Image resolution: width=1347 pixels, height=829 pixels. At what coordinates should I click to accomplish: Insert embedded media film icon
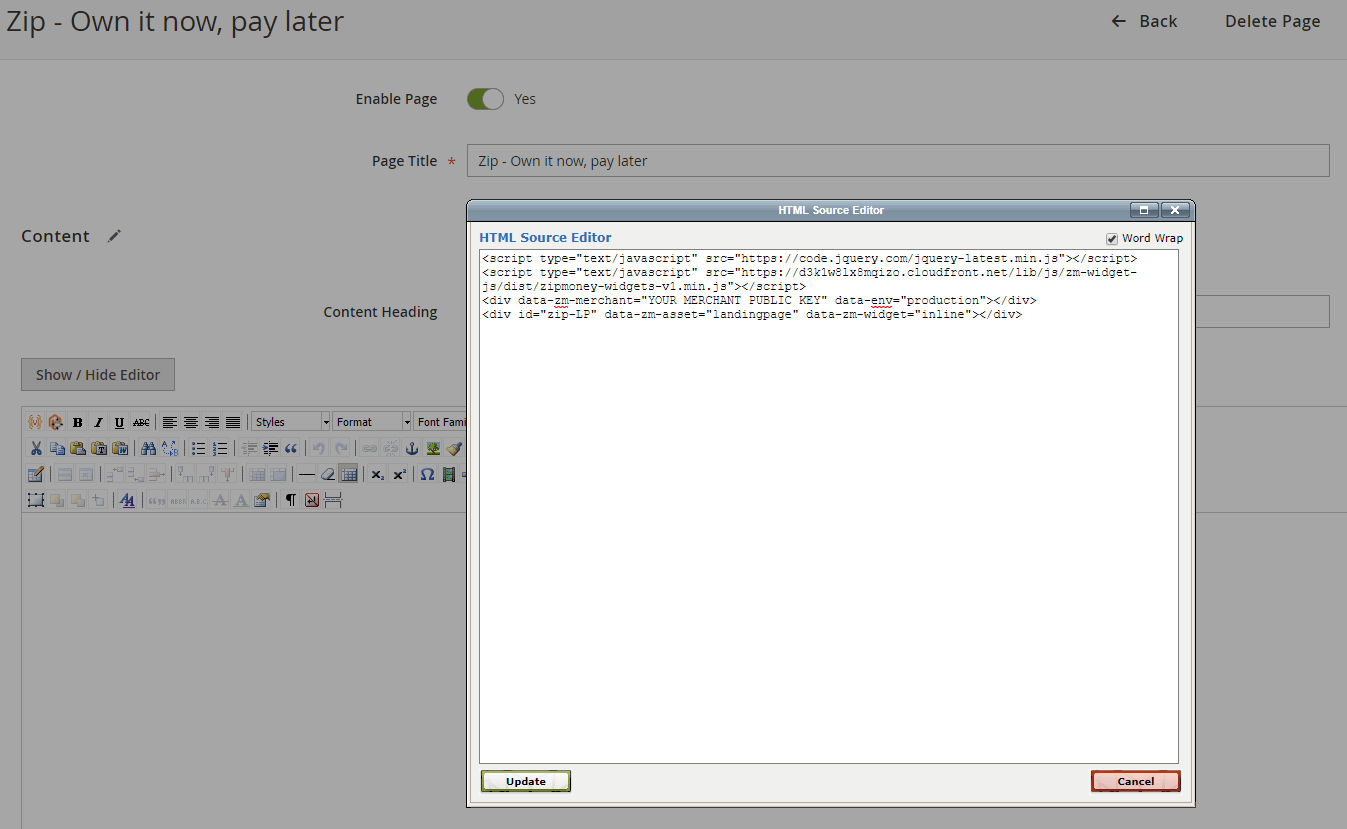pyautogui.click(x=448, y=474)
